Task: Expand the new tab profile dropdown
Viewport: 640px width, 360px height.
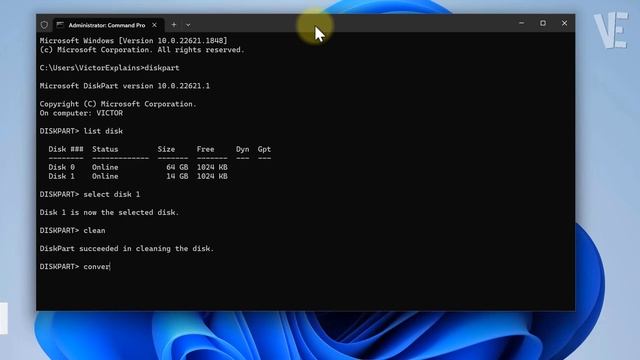Action: tap(188, 25)
